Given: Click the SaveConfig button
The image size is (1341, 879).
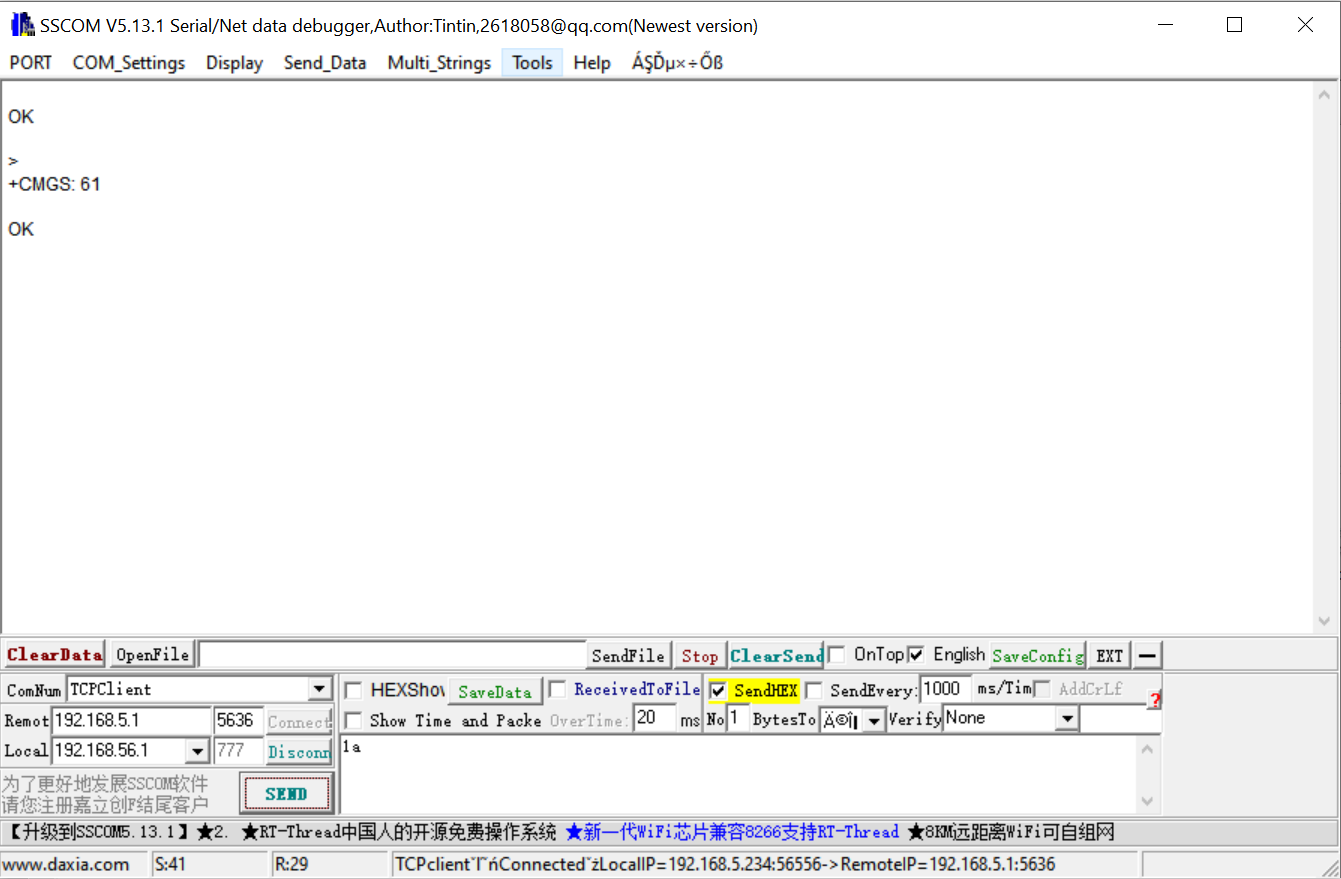Looking at the screenshot, I should pos(1038,656).
